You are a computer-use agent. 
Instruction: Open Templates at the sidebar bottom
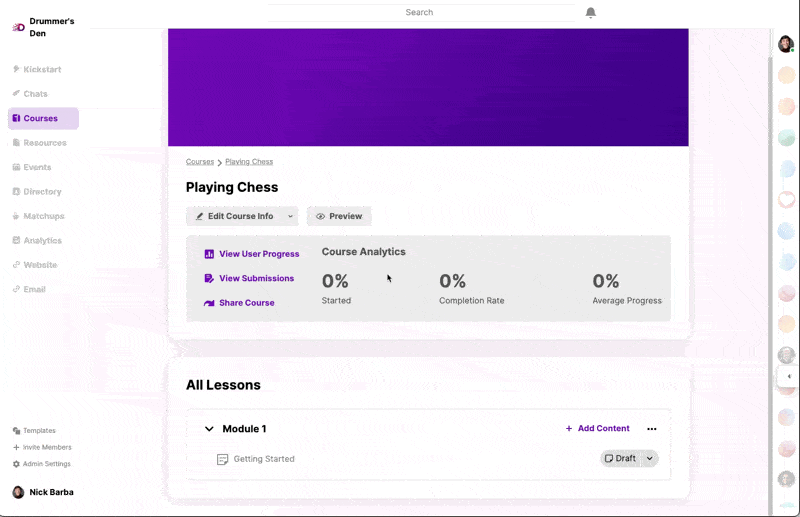pyautogui.click(x=34, y=431)
